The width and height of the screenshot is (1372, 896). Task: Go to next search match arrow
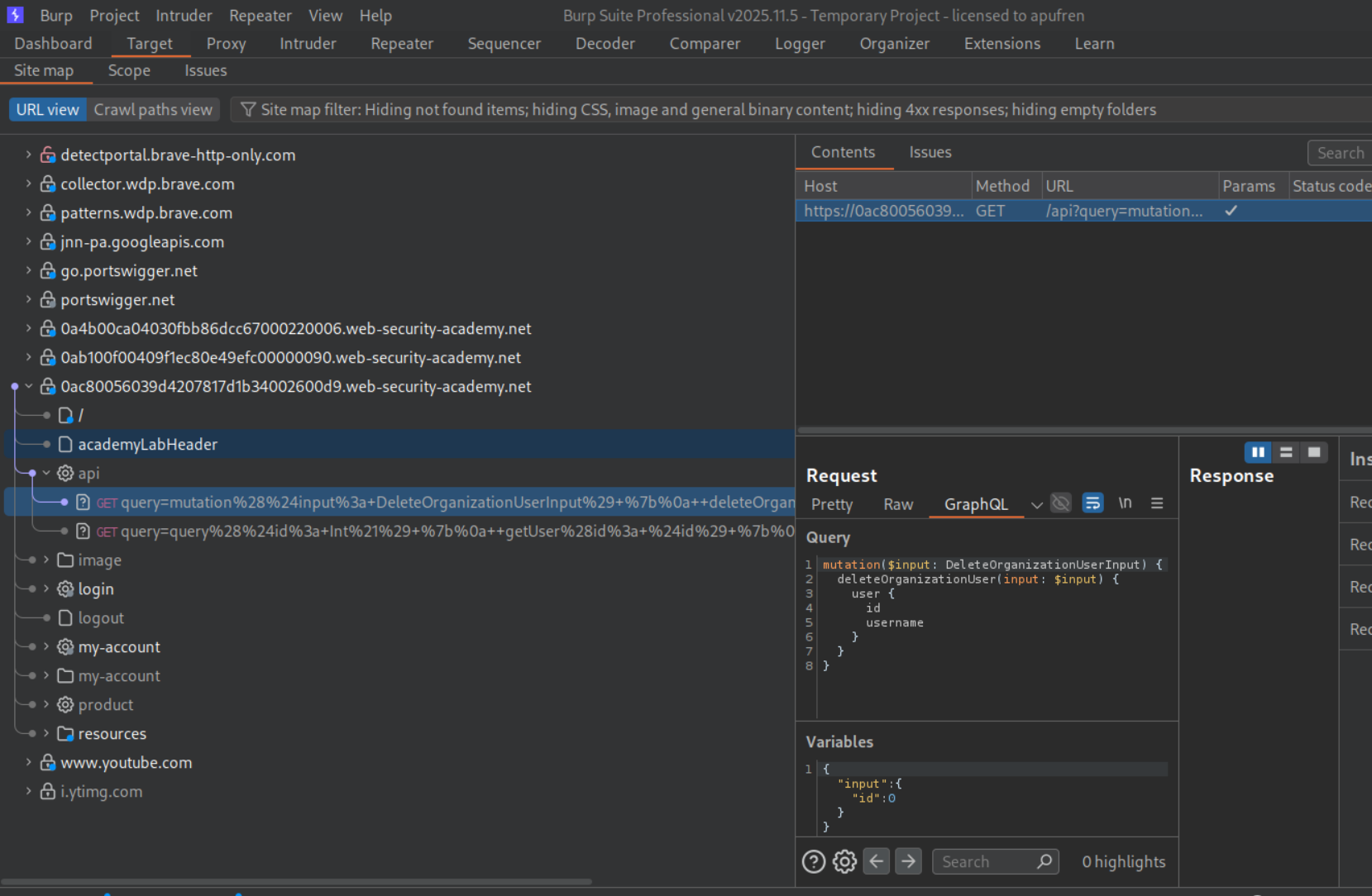(x=908, y=861)
